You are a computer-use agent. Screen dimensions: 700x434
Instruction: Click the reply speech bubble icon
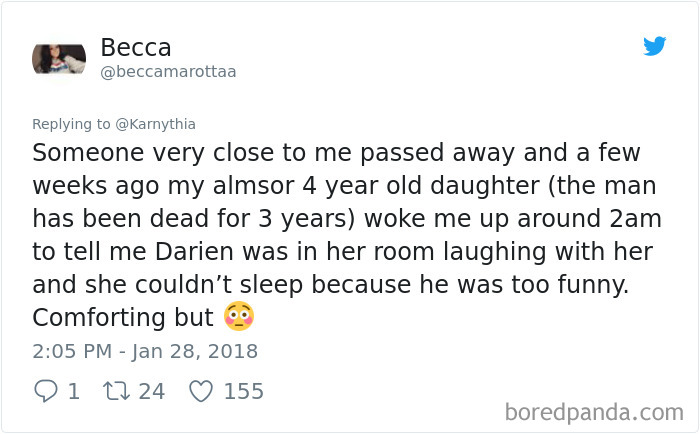tap(46, 391)
